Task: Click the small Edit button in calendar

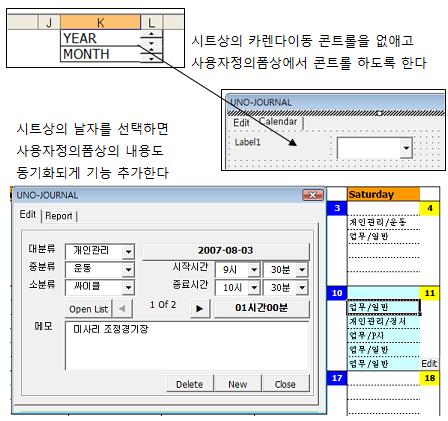Action: pos(429,363)
